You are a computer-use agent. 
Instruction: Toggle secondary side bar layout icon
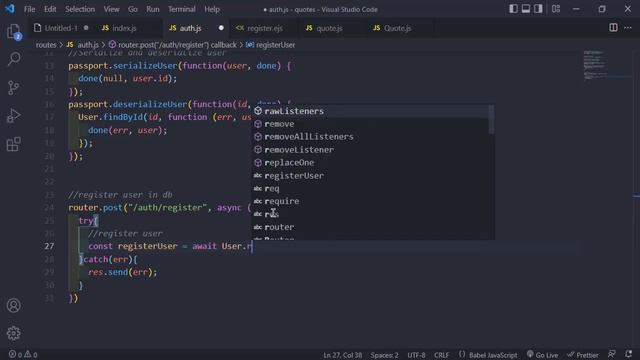538,9
